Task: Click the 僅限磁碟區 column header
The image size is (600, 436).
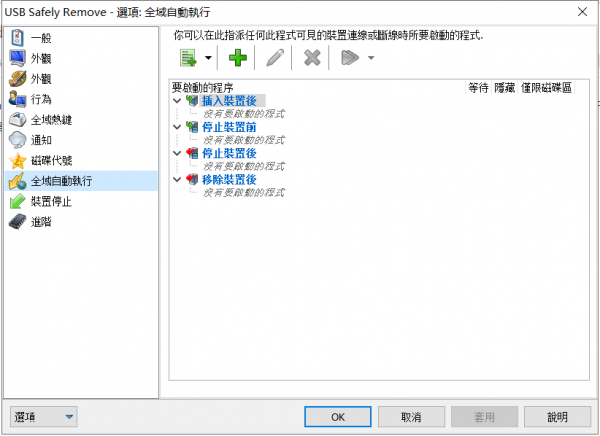Action: pyautogui.click(x=546, y=88)
